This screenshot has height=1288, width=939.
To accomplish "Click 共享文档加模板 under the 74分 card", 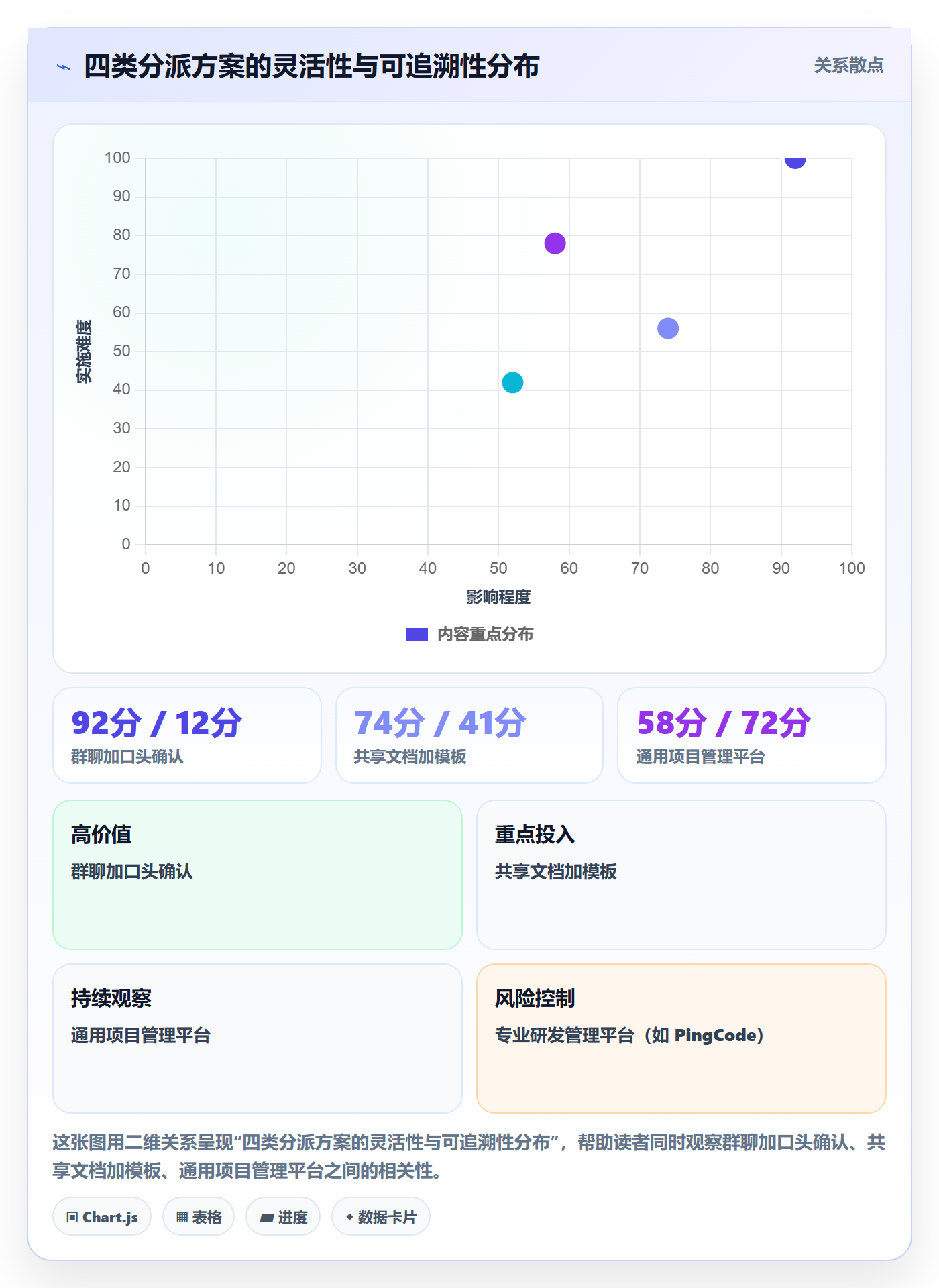I will click(x=410, y=757).
